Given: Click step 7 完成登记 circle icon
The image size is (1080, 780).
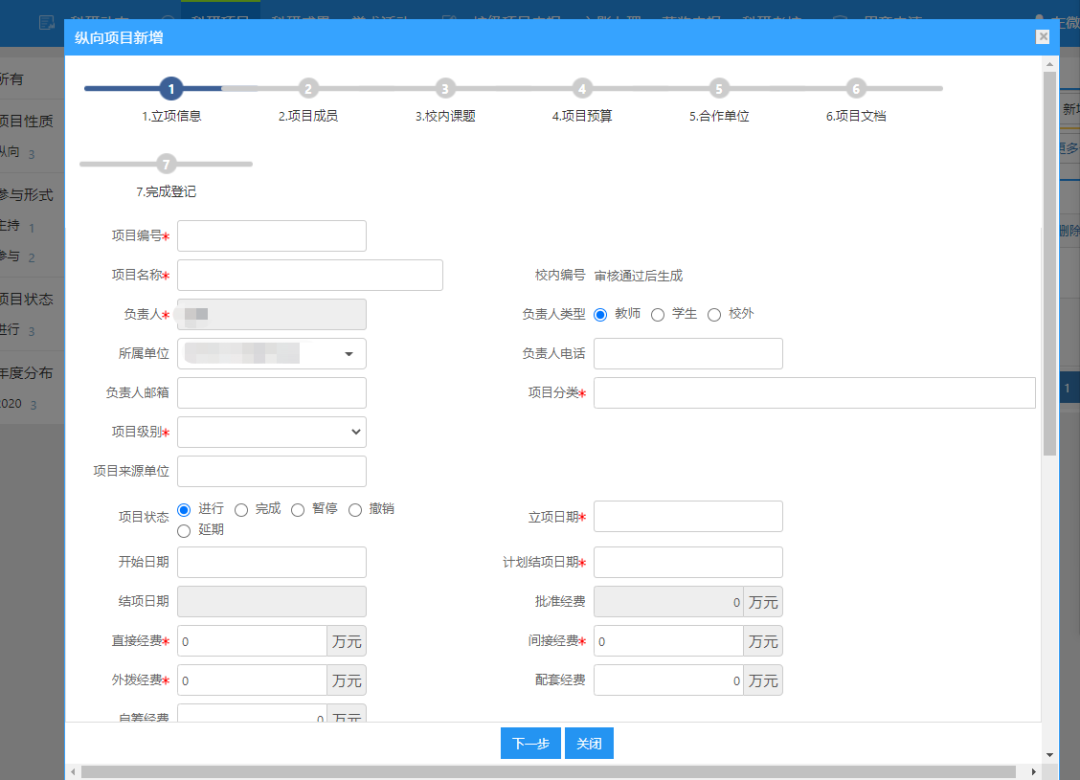Looking at the screenshot, I should tap(166, 164).
